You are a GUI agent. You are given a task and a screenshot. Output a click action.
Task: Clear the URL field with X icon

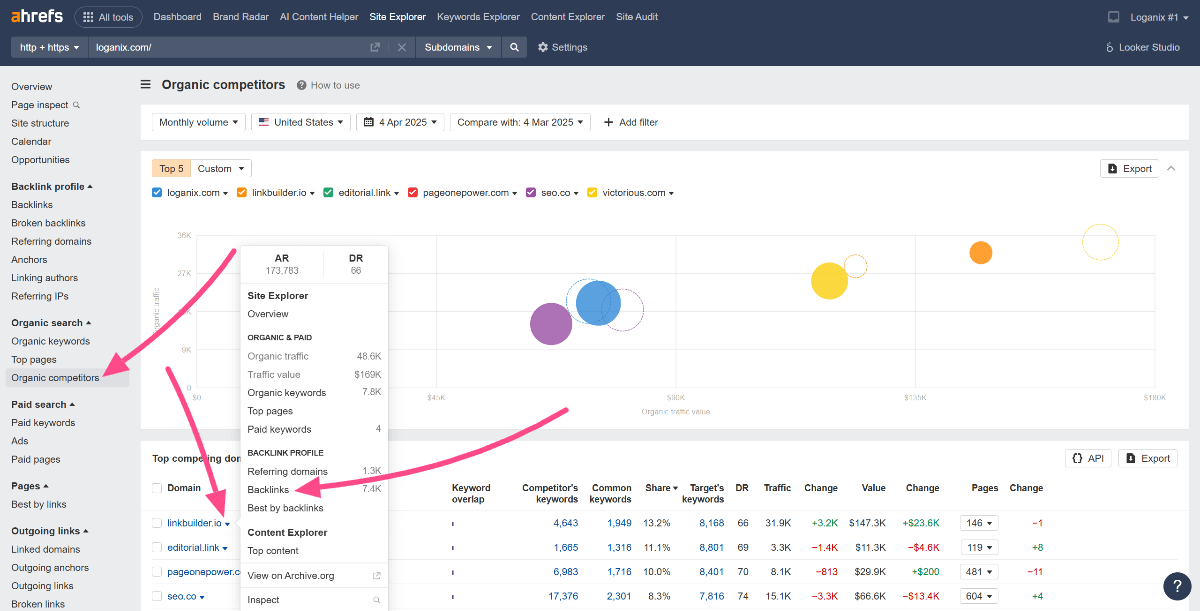click(x=401, y=47)
